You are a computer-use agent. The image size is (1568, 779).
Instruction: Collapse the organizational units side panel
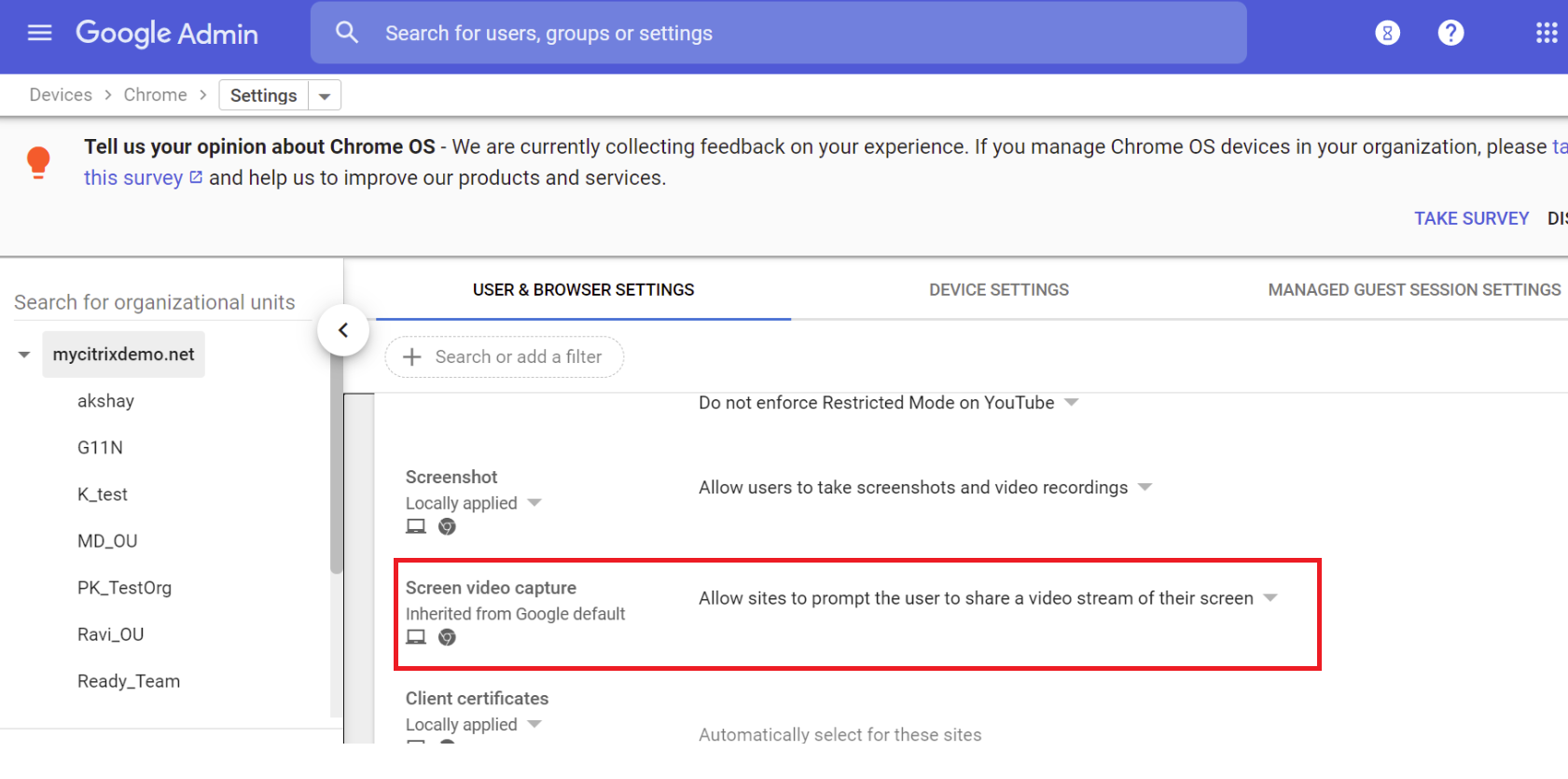point(343,330)
